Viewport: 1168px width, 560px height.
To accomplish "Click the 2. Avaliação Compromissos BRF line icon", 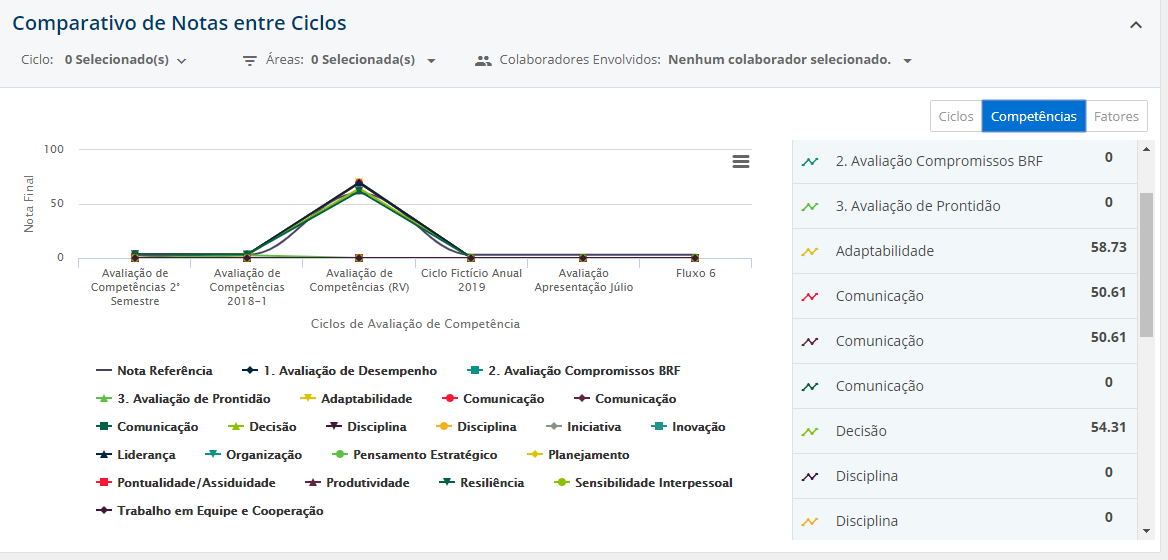I will pyautogui.click(x=810, y=161).
